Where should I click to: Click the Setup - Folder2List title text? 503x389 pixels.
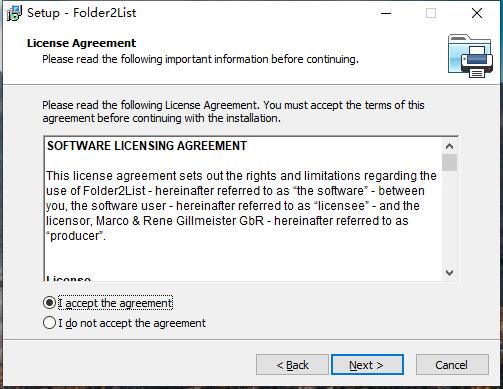[82, 13]
